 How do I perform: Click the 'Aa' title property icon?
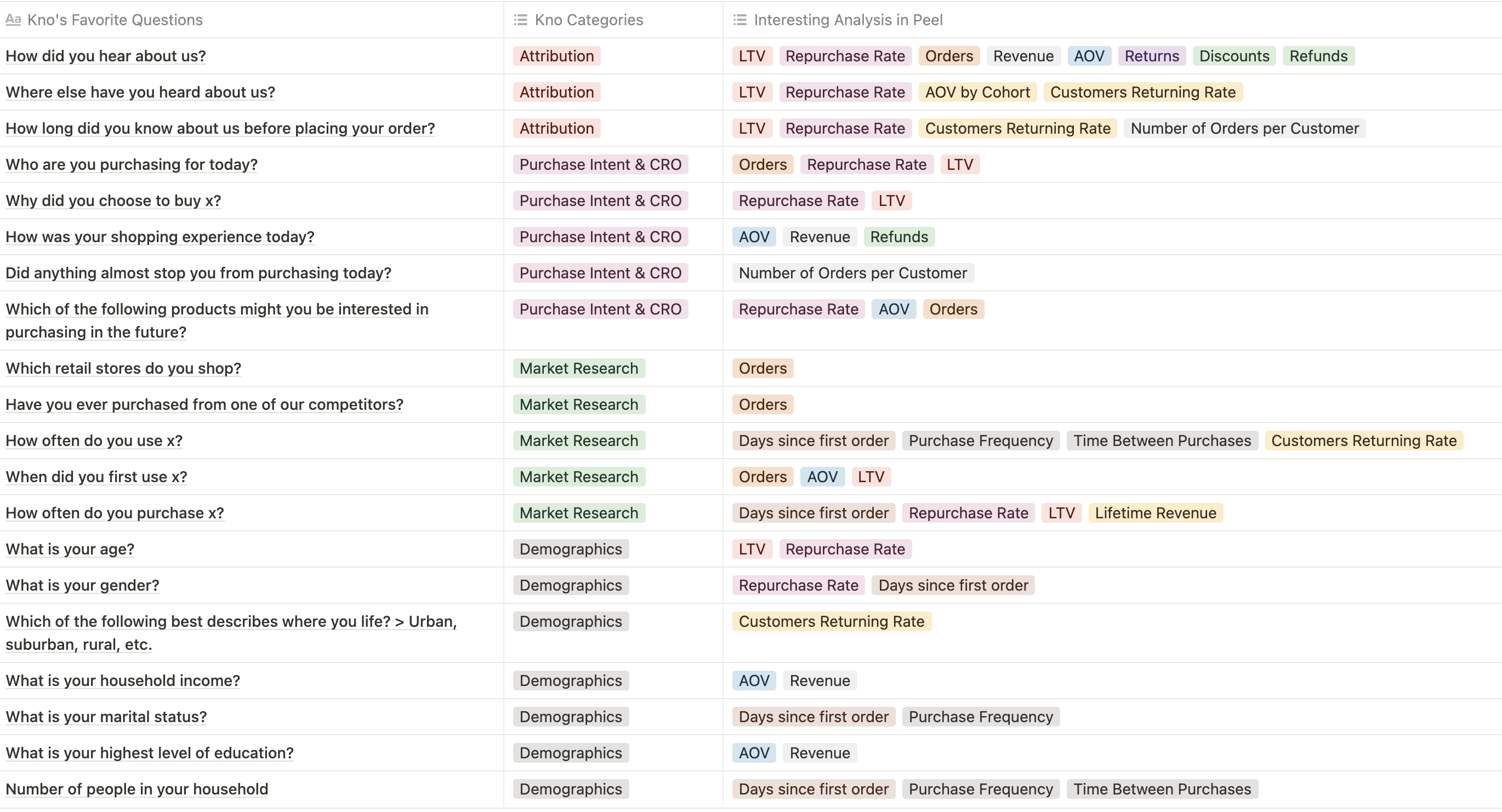tap(13, 20)
